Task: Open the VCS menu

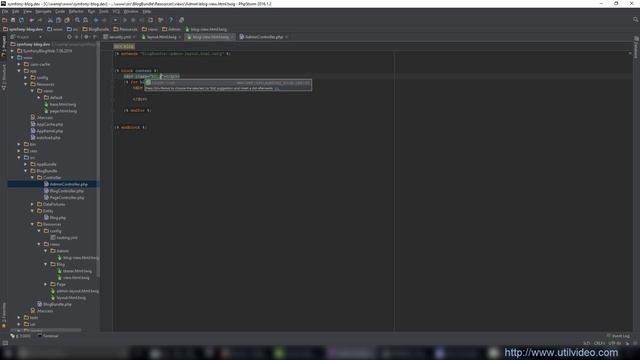Action: point(116,11)
